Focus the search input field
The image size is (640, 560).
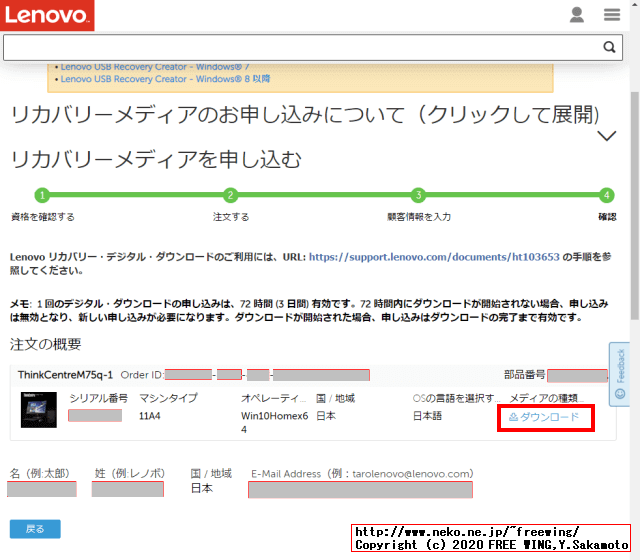pos(313,47)
